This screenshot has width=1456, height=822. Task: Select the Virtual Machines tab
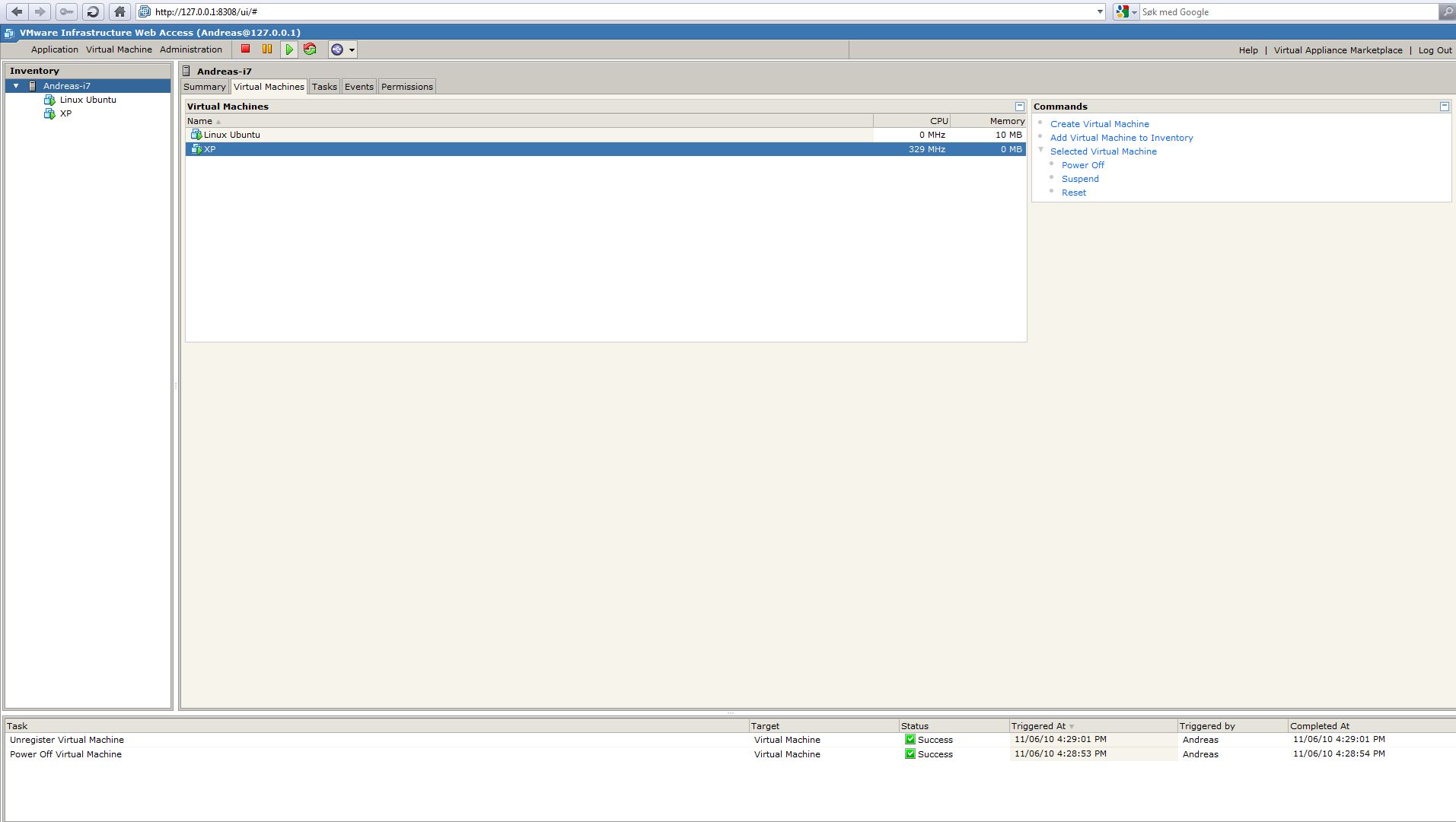click(x=269, y=87)
